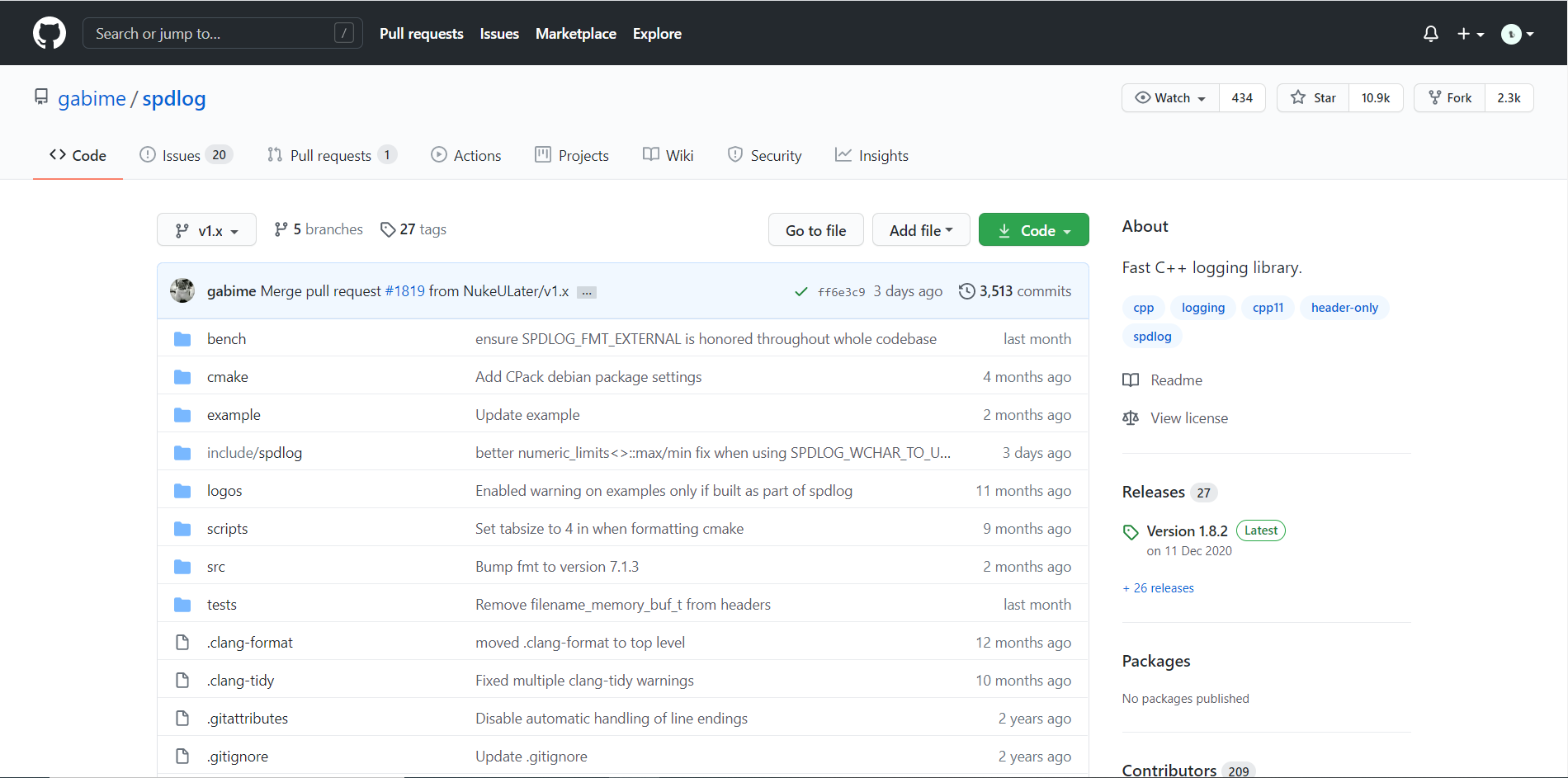This screenshot has height=778, width=1568.
Task: Fork the repository
Action: point(1450,97)
